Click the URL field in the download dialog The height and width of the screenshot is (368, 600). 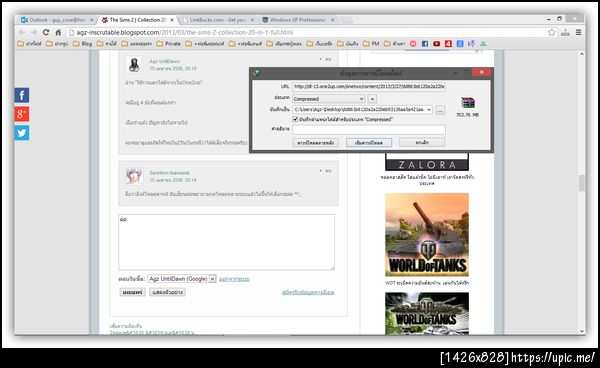point(369,87)
